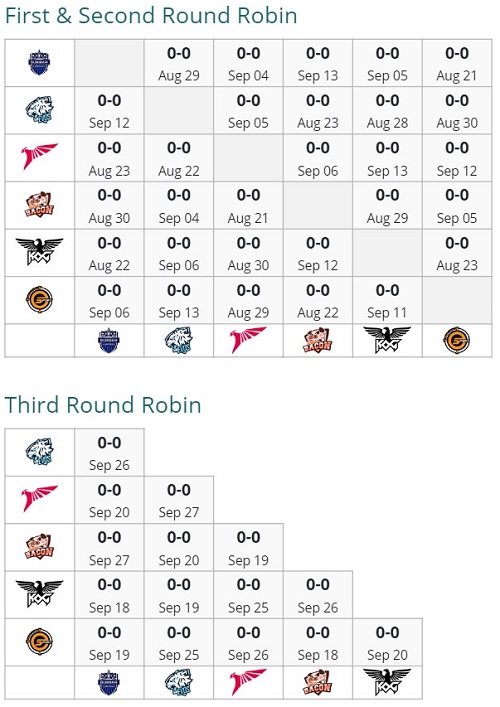Open the Sep 11 match cell
Image resolution: width=500 pixels, height=707 pixels.
[x=387, y=300]
